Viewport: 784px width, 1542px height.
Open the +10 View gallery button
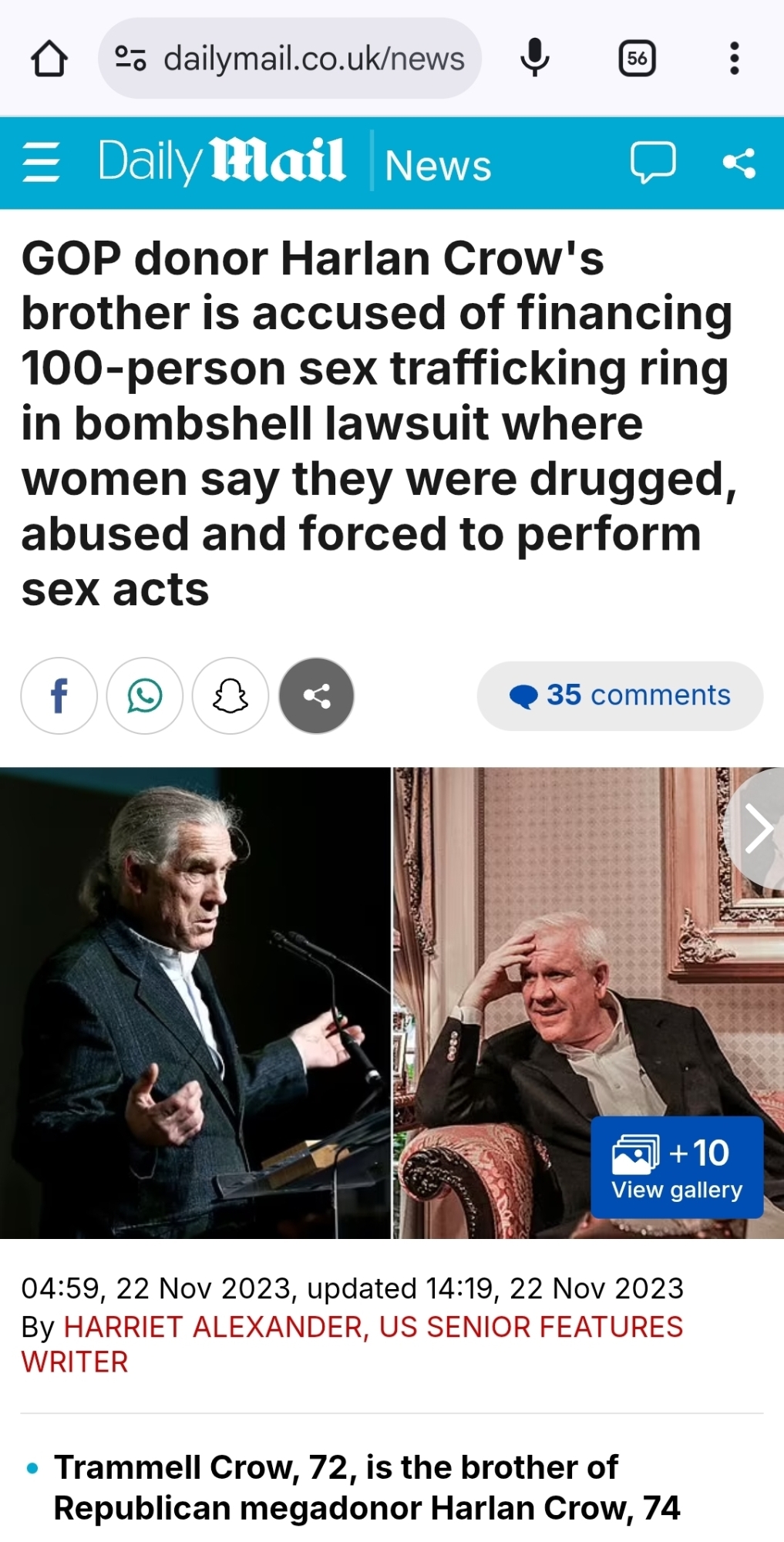tap(677, 1167)
